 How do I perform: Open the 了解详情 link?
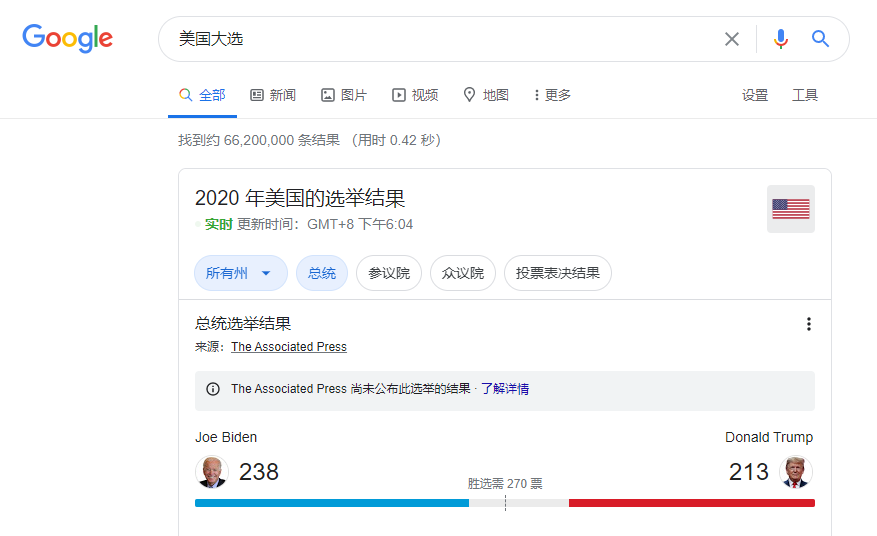(505, 389)
